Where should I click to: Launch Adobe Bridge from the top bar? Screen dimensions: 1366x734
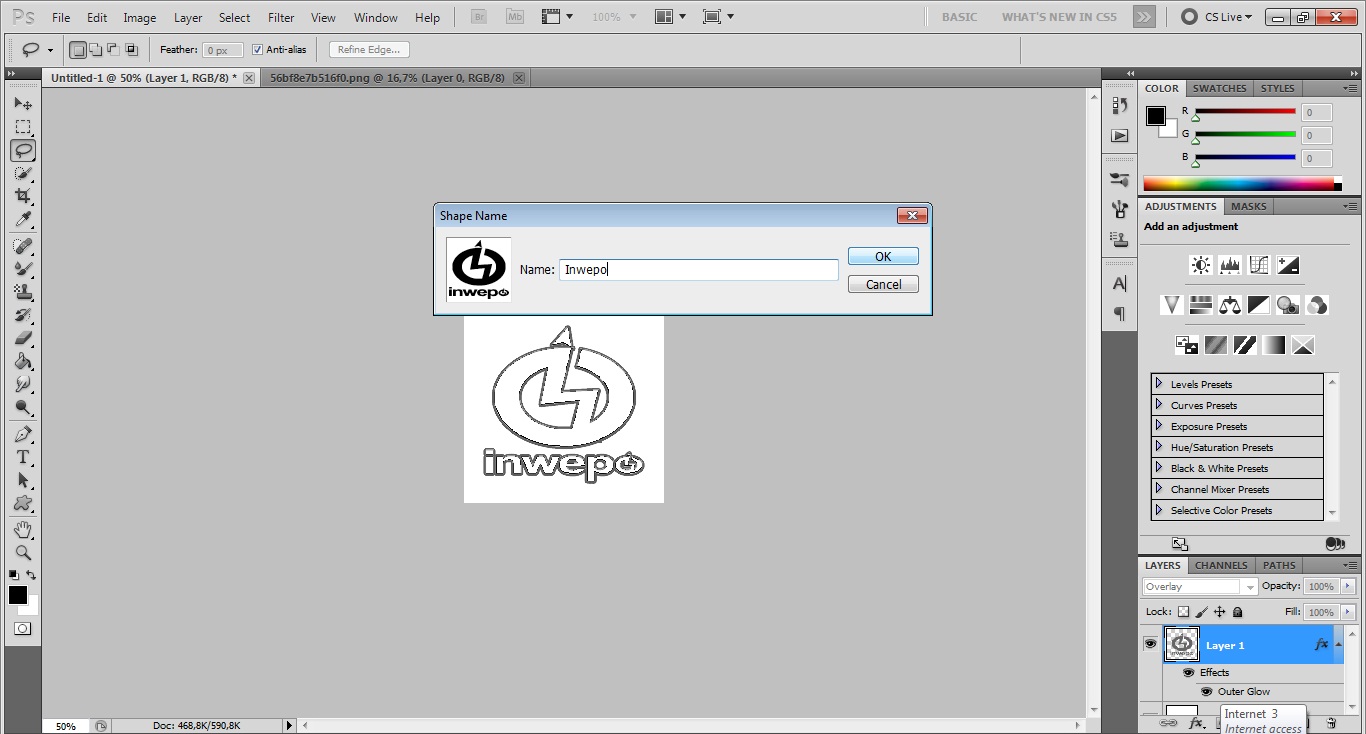478,17
